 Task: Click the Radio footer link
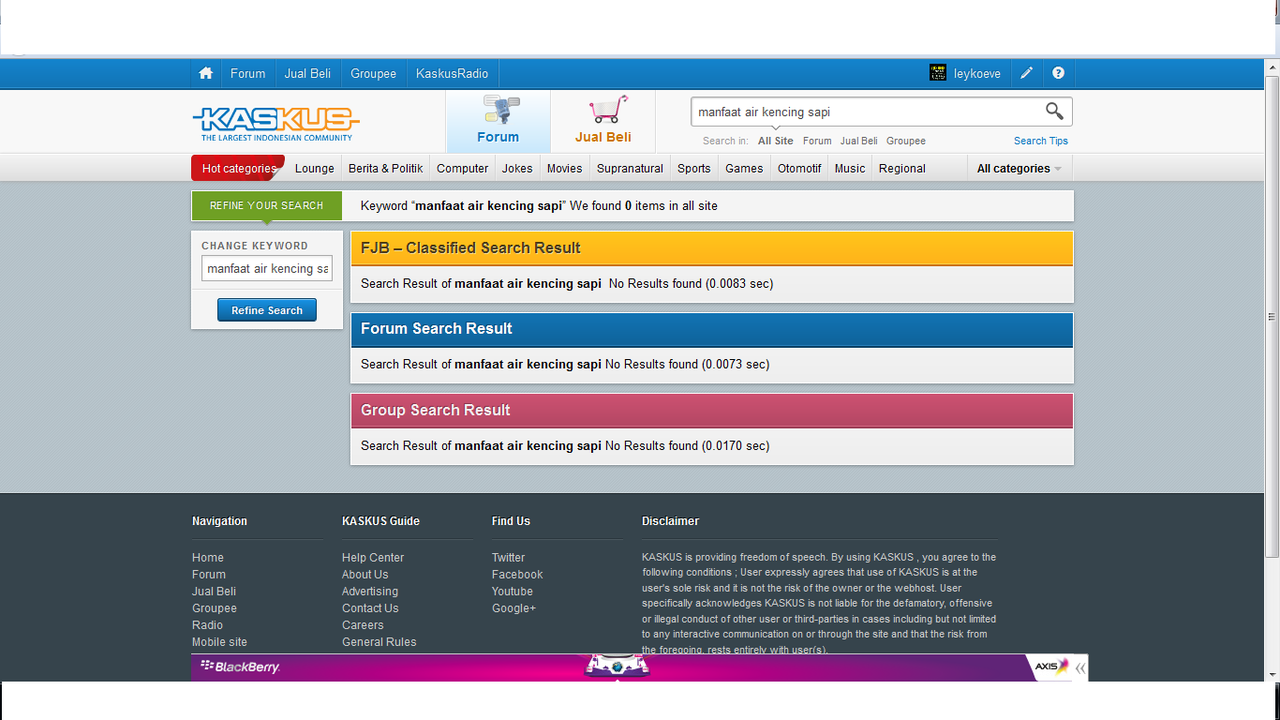pos(208,625)
